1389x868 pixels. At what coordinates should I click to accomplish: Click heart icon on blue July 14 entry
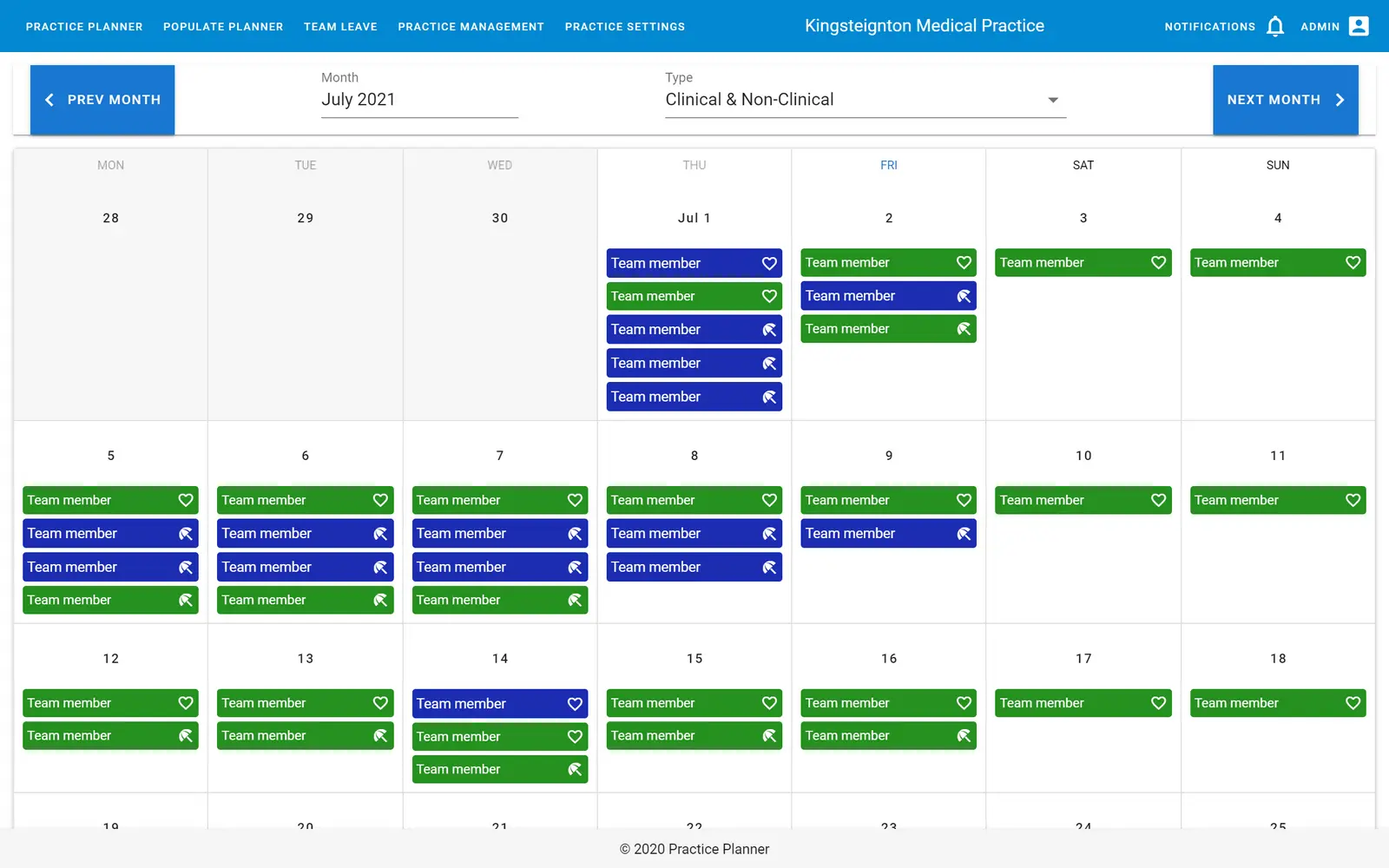click(575, 704)
